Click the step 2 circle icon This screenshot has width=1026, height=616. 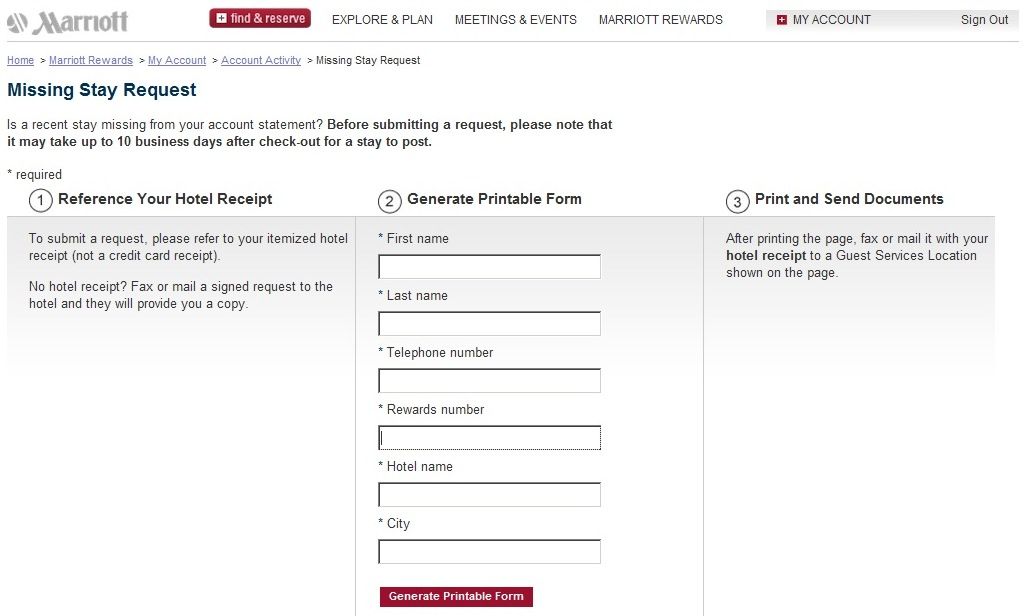coord(389,201)
